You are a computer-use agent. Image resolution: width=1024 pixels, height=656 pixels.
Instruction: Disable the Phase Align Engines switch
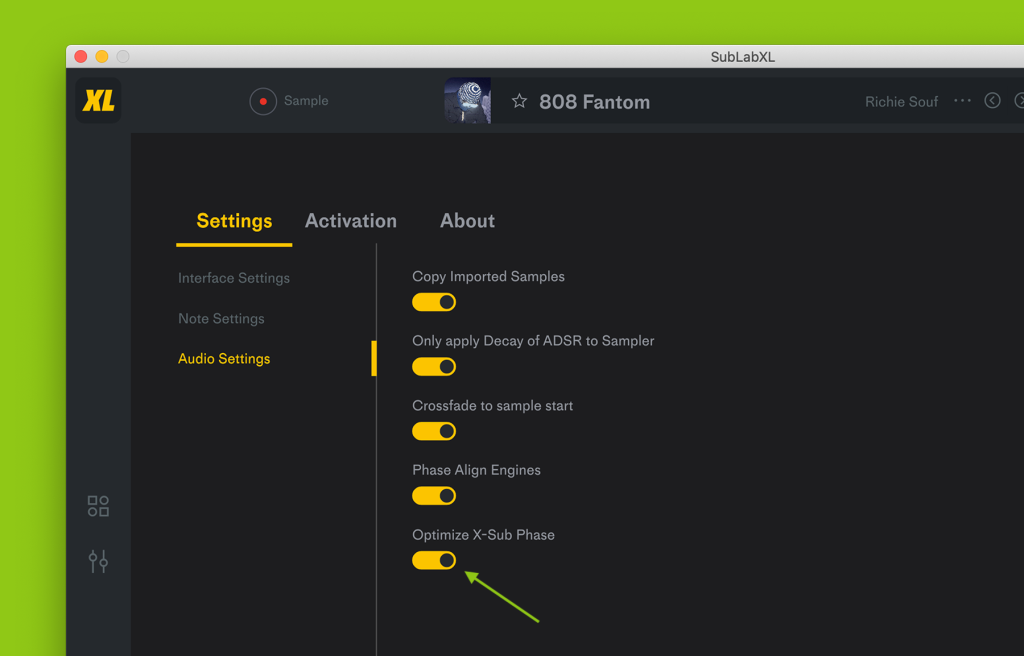click(434, 496)
